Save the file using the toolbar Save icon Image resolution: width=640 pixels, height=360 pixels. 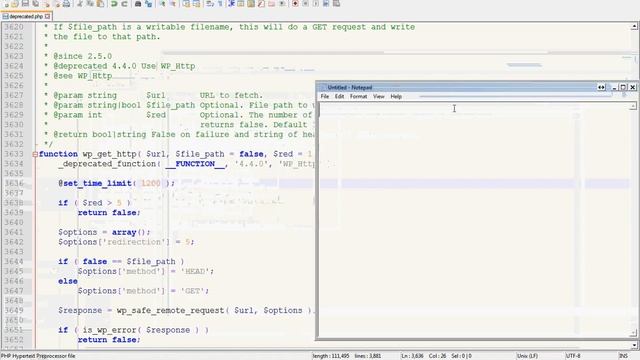25,4
